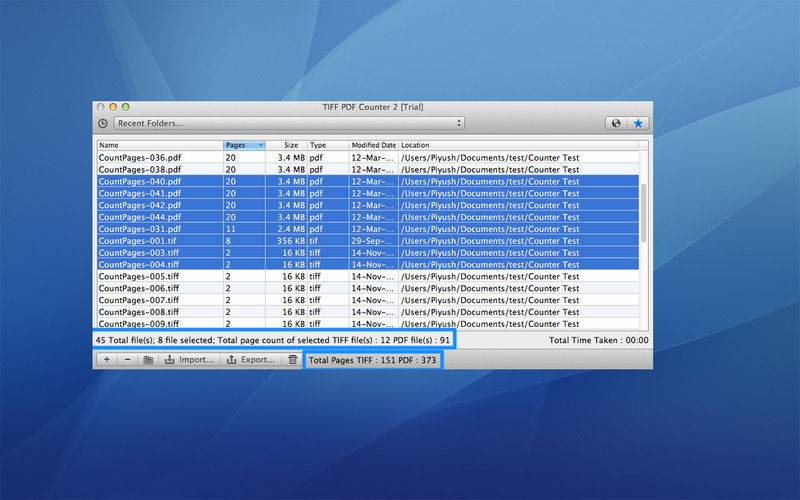Select the CountPages-042.pdf row

[x=368, y=205]
